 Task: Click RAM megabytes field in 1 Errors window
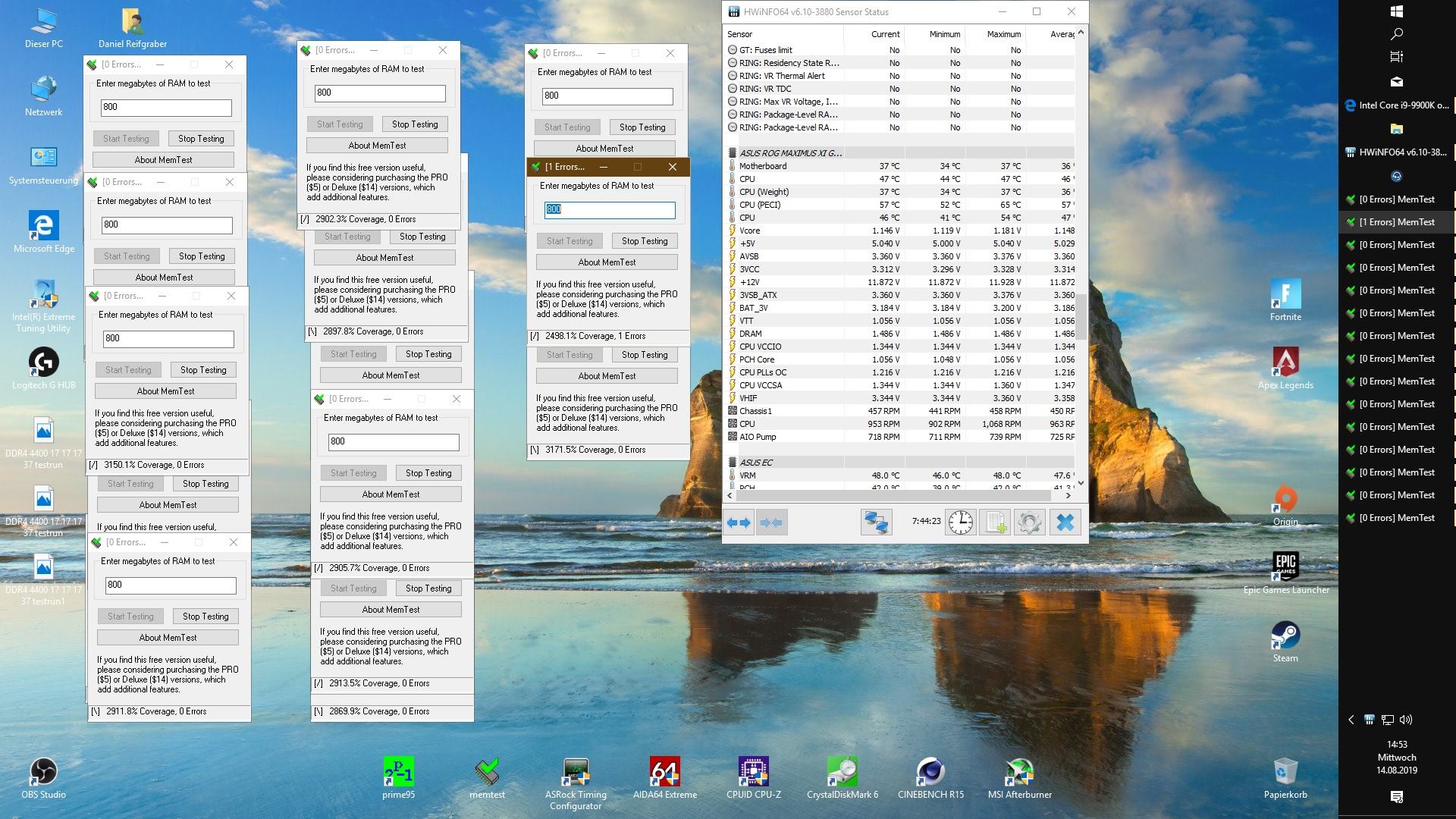pos(610,210)
